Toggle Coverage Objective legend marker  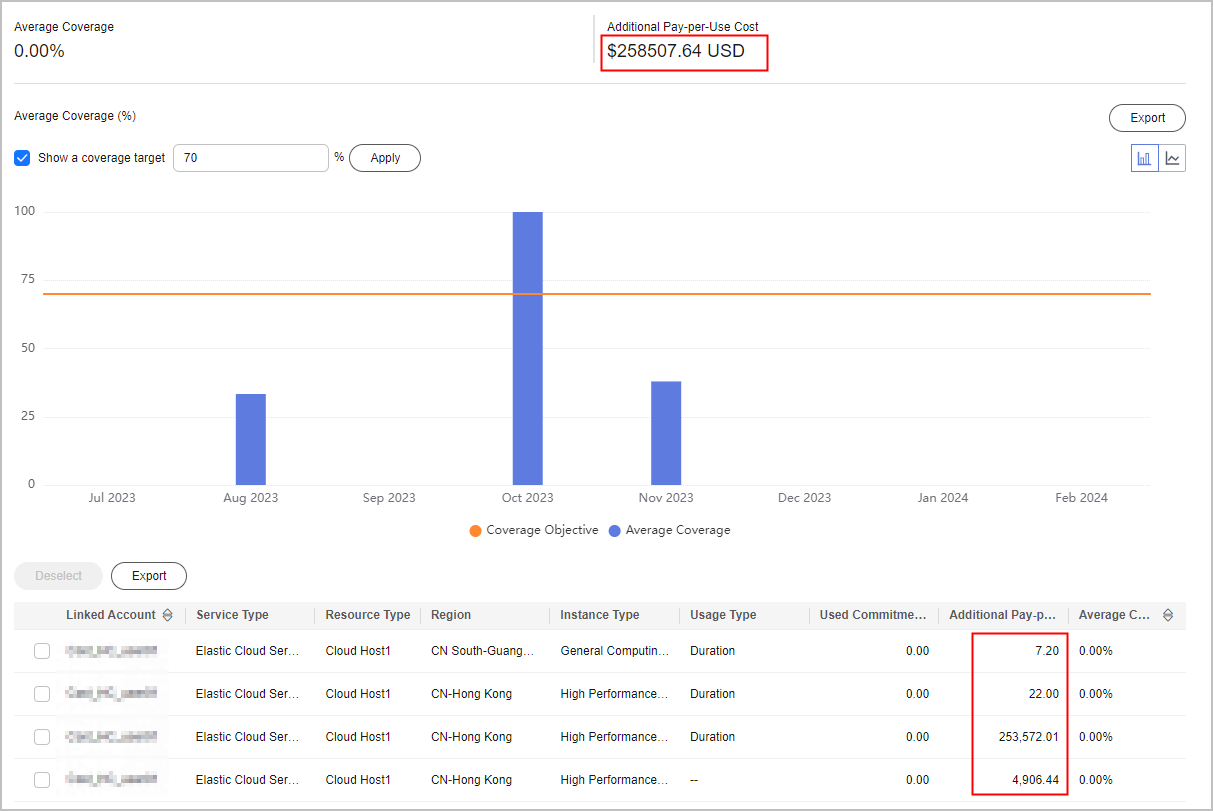pos(475,530)
